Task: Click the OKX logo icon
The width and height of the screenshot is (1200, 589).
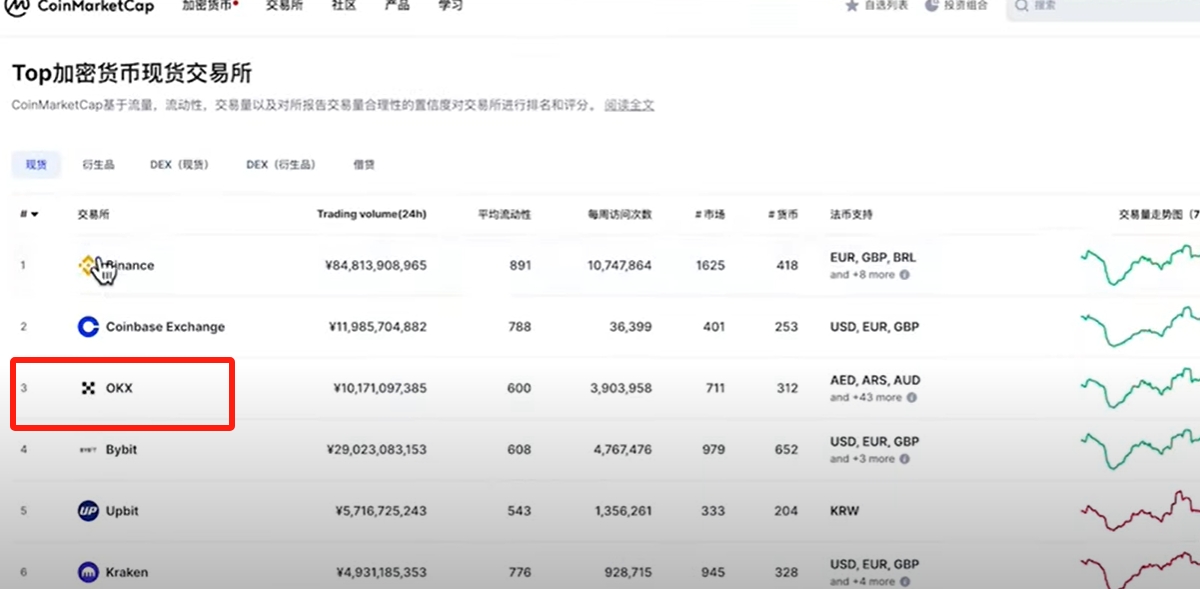Action: point(88,388)
